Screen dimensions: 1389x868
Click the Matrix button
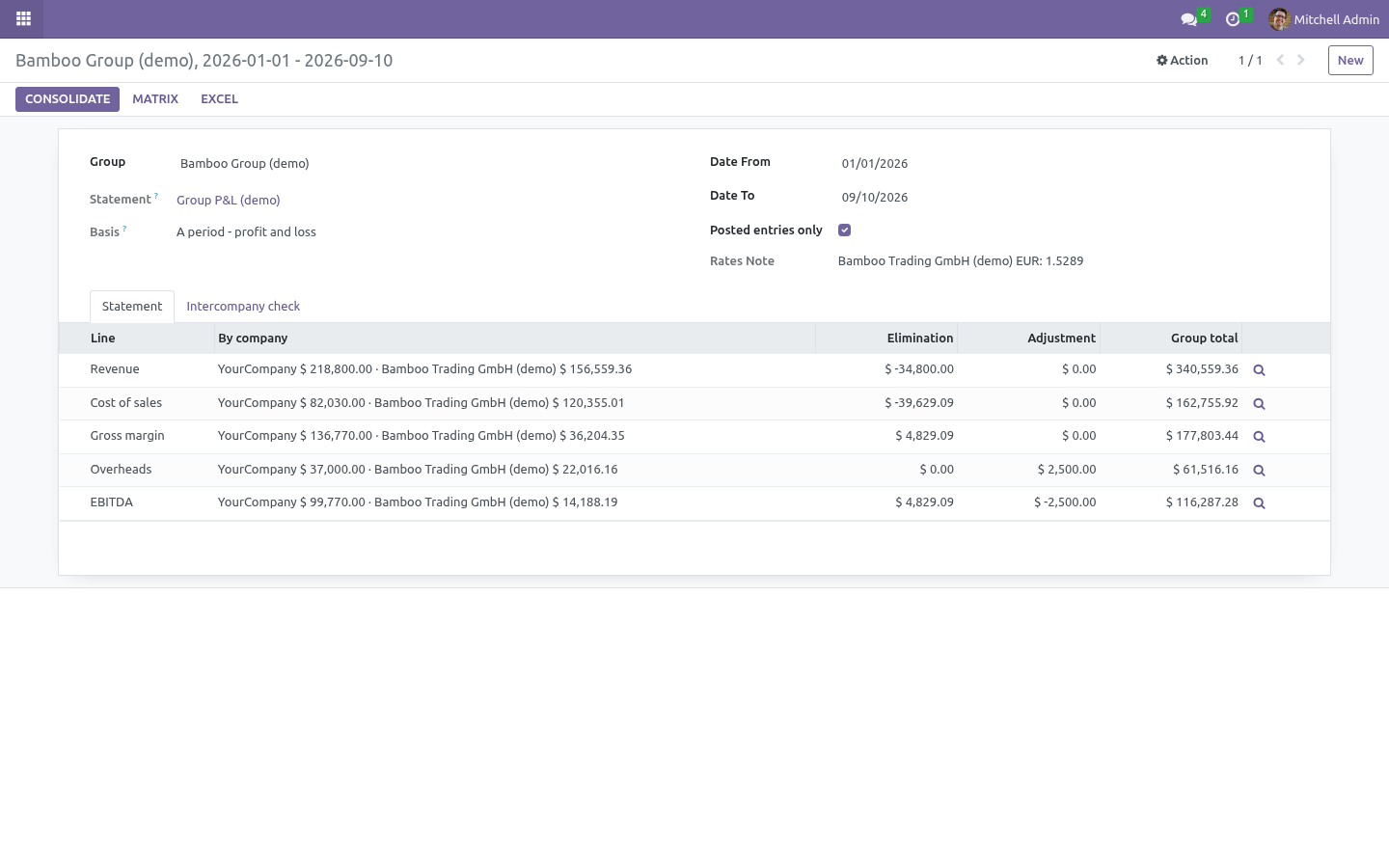(x=155, y=99)
